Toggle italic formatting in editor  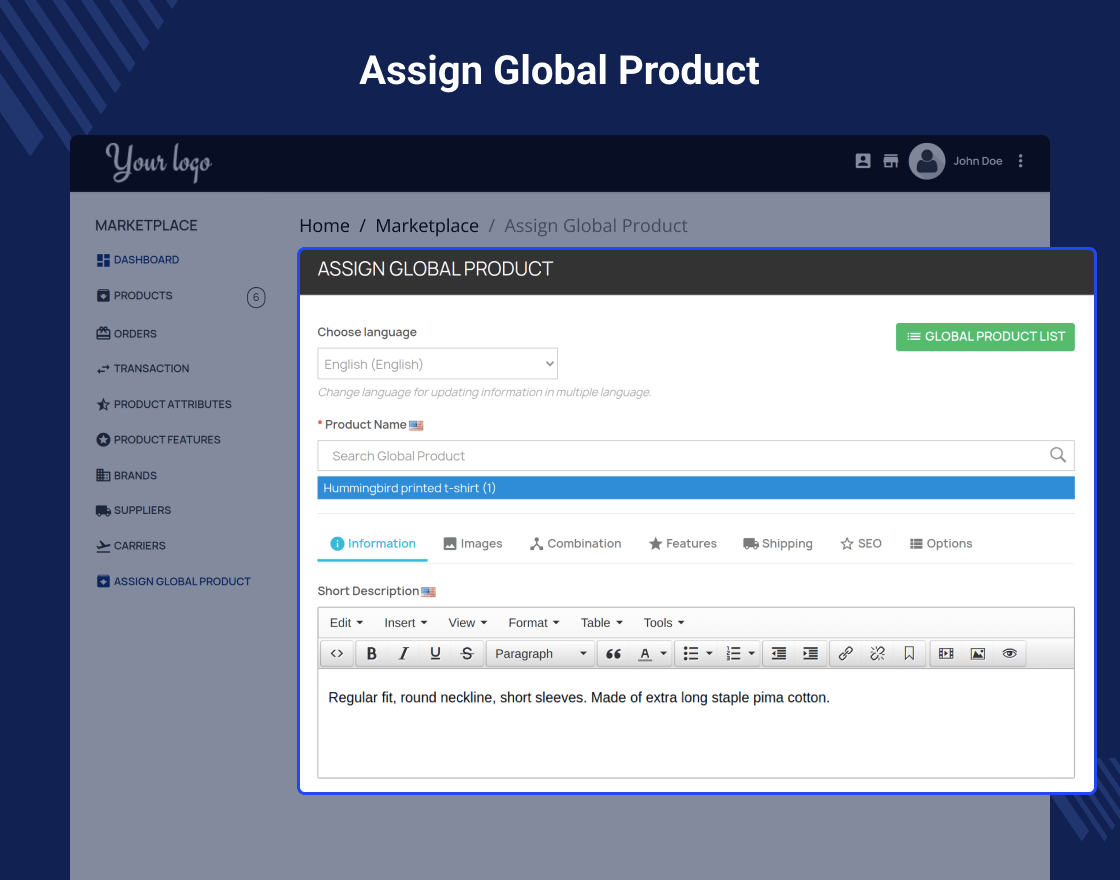point(403,654)
